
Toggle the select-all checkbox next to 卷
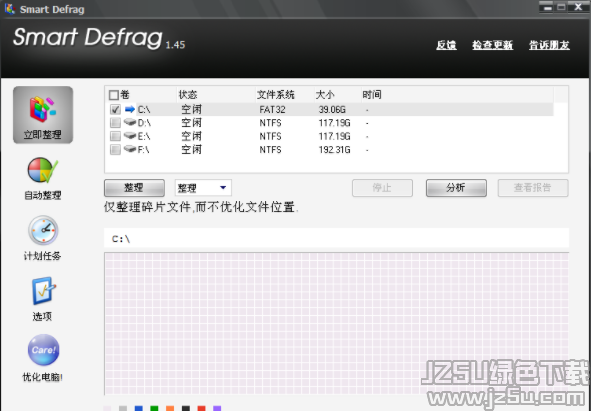[113, 95]
